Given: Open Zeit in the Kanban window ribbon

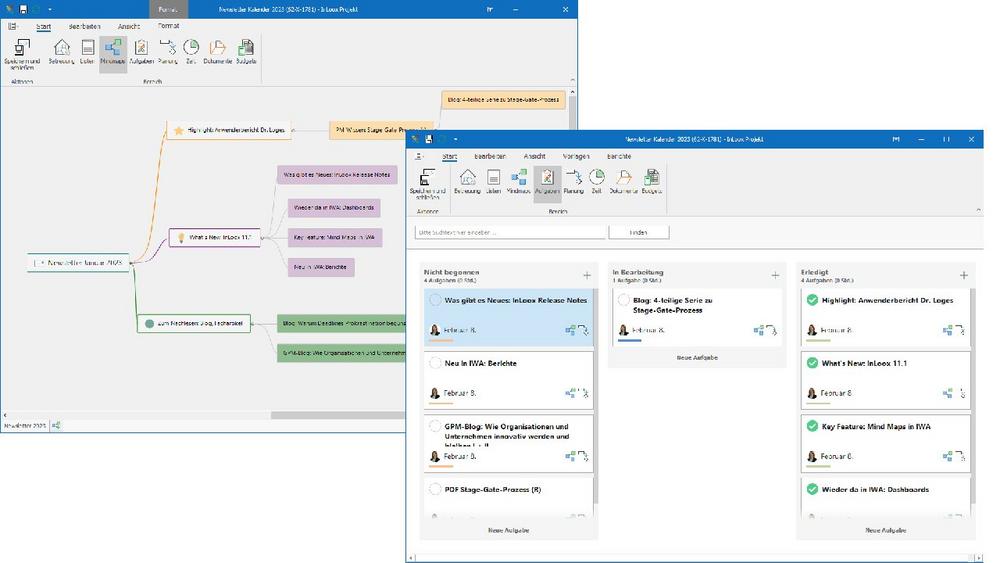Looking at the screenshot, I should (x=596, y=181).
